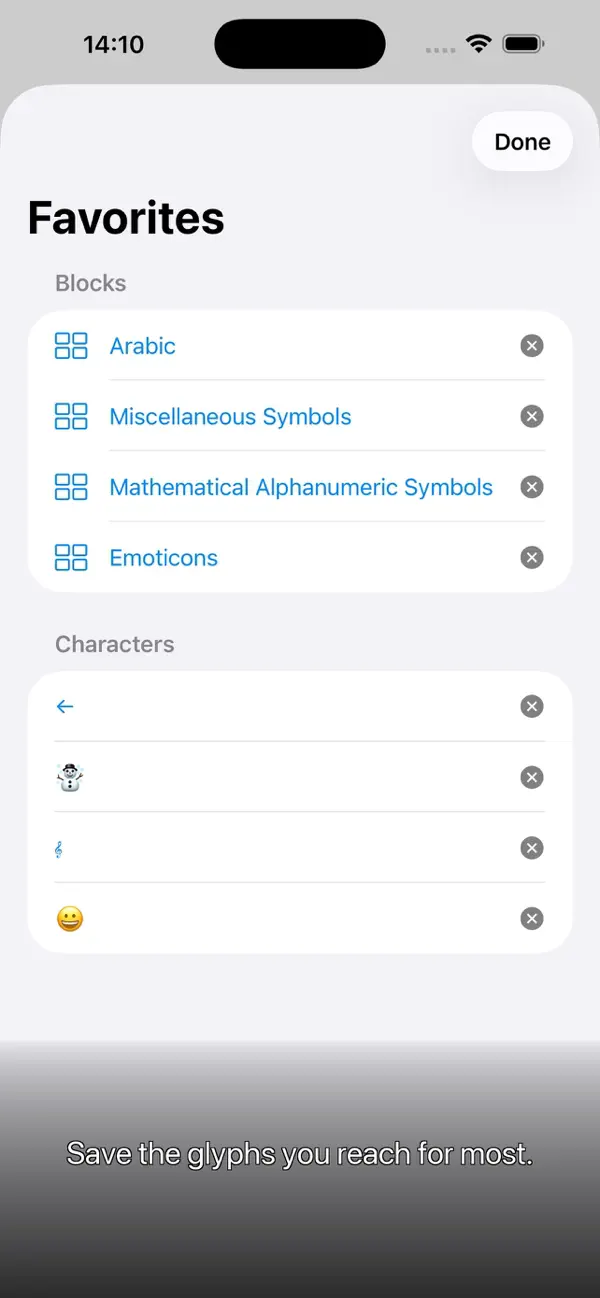Open the Emoticons block
This screenshot has width=600, height=1298.
pos(163,557)
